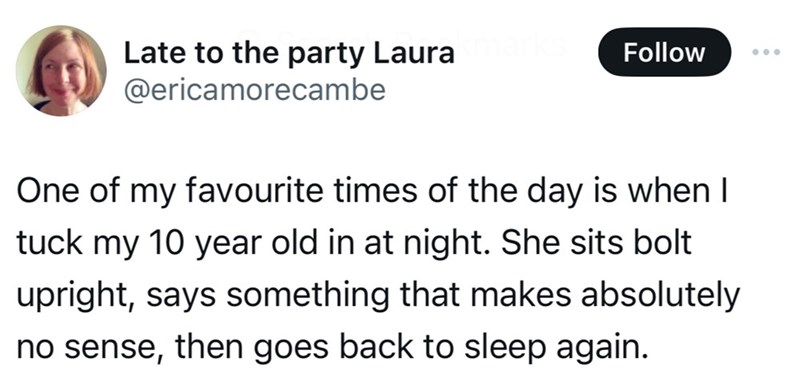The height and width of the screenshot is (378, 800).
Task: Follow the Late to the party Laura account
Action: [664, 52]
